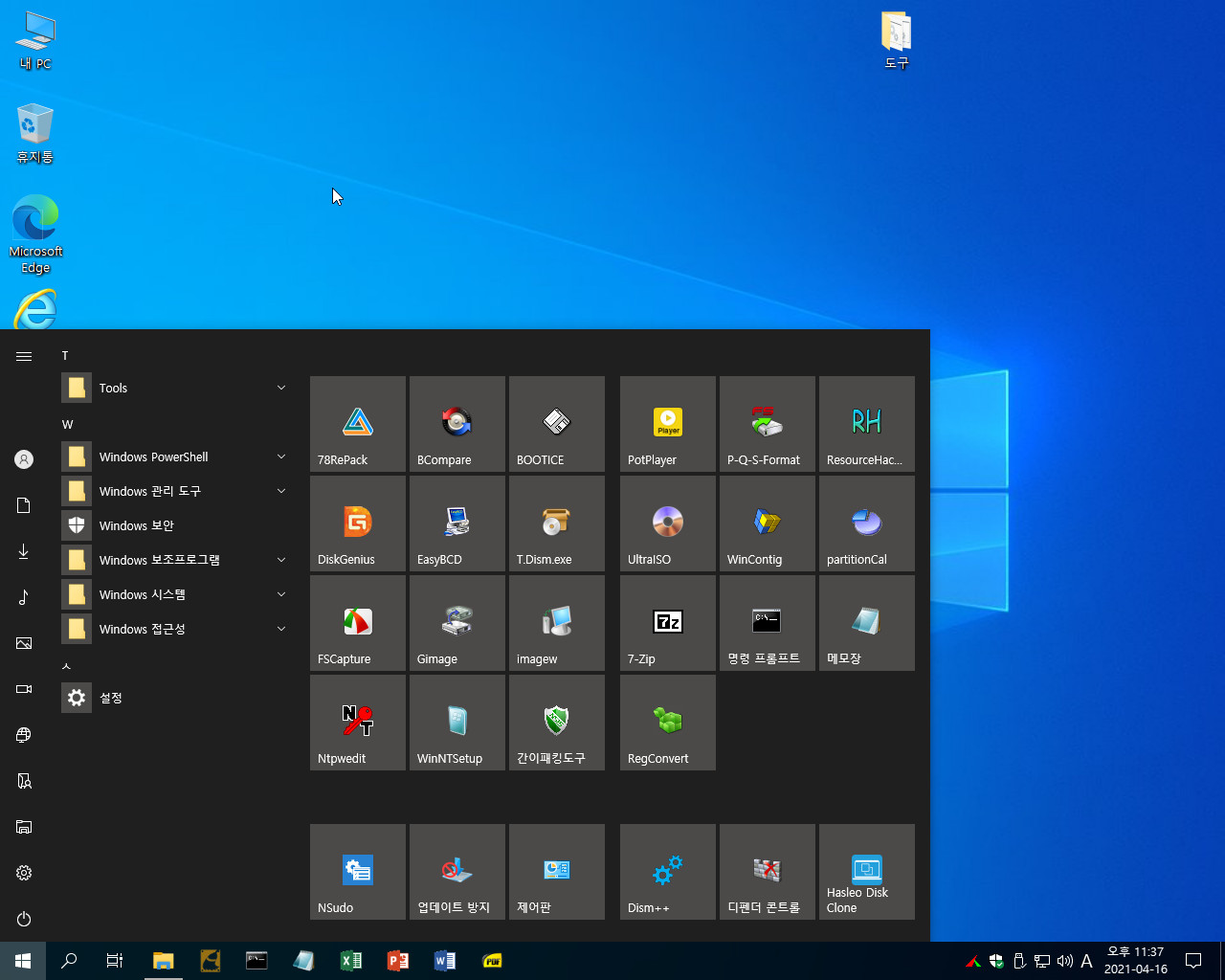
Task: Launch Dism++ tile
Action: pyautogui.click(x=668, y=872)
